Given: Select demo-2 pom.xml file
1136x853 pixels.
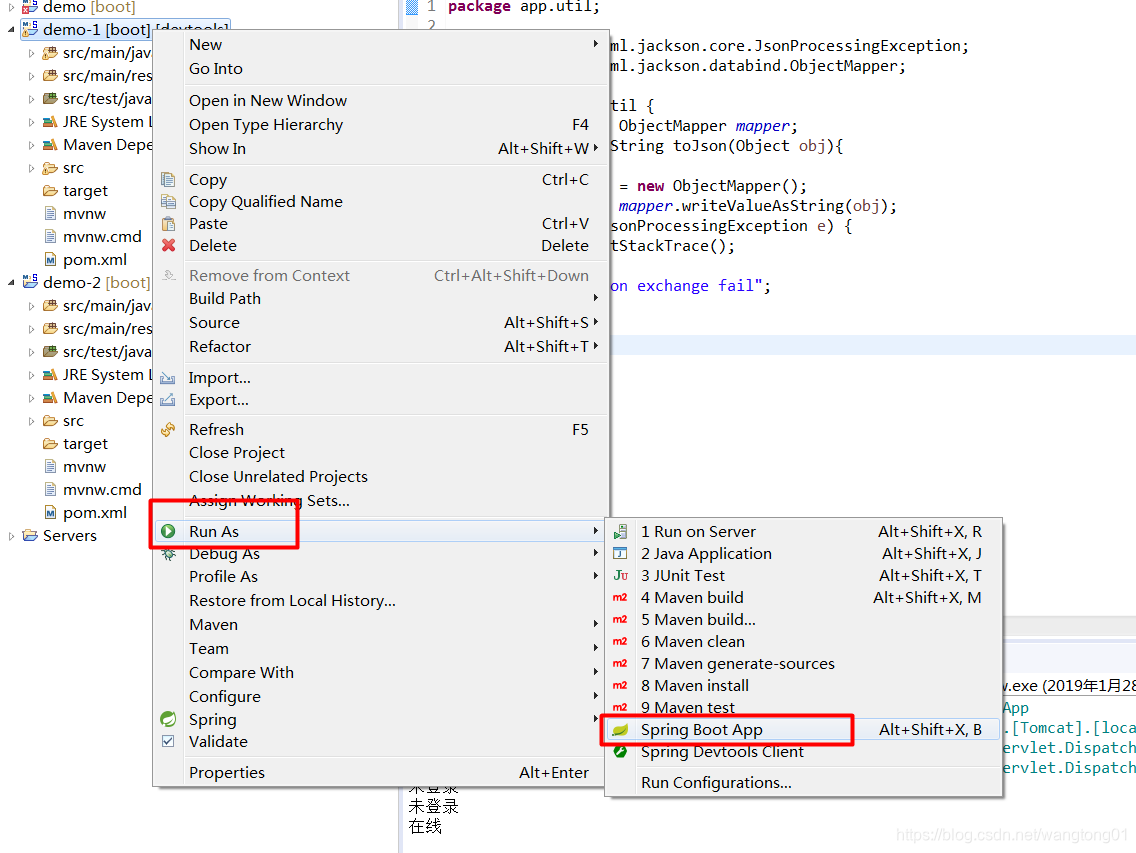Looking at the screenshot, I should pos(95,513).
